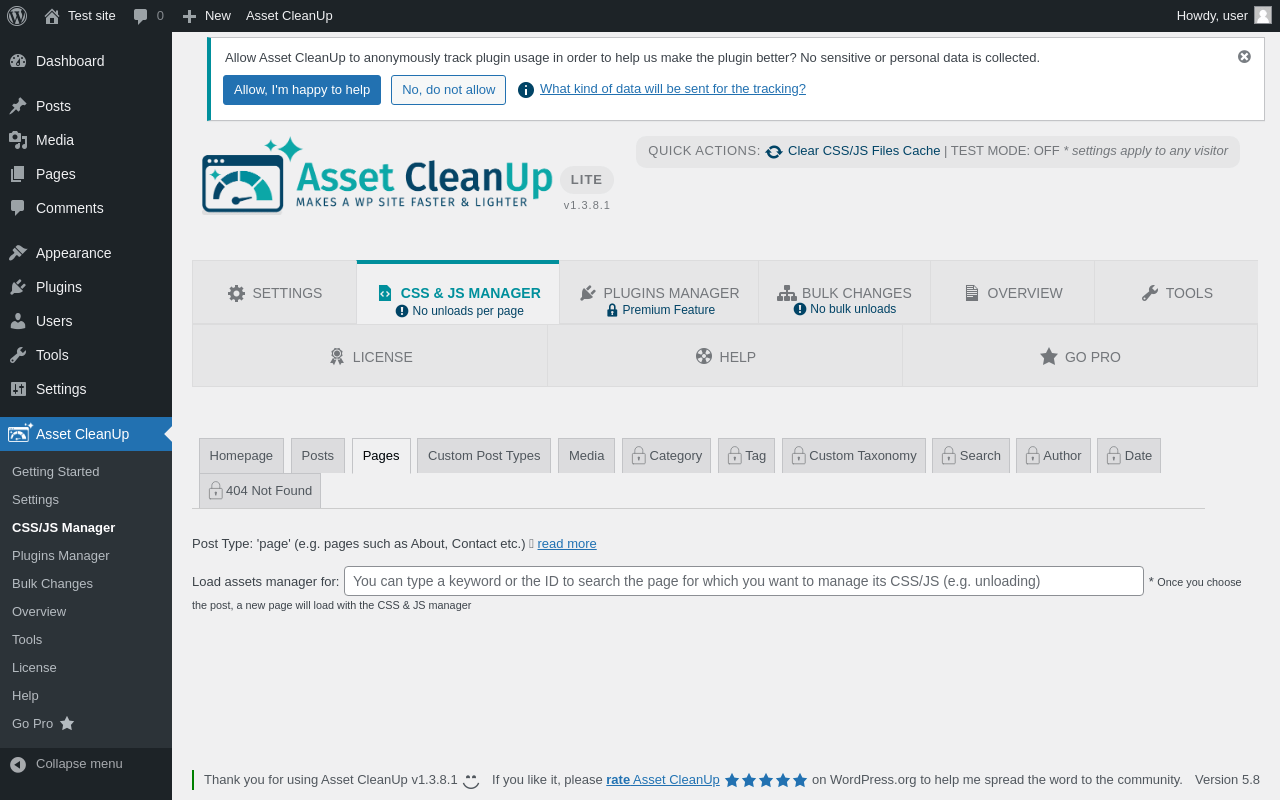Open the TOOLS tab
Viewport: 1280px width, 800px height.
pyautogui.click(x=1176, y=293)
